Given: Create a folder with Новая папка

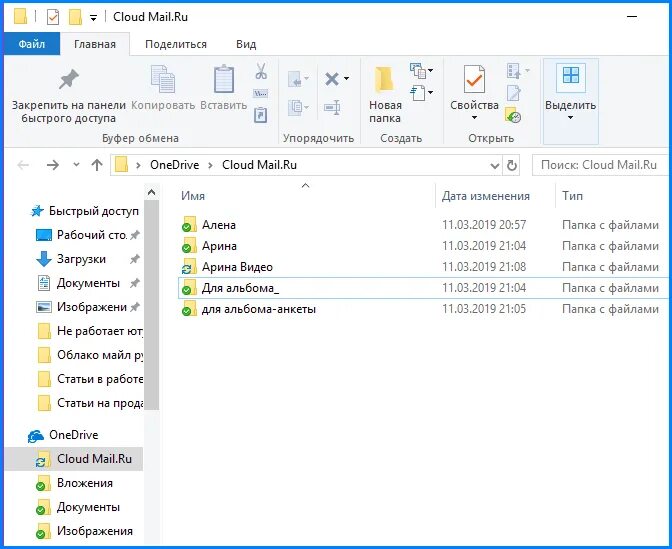Looking at the screenshot, I should coord(385,95).
